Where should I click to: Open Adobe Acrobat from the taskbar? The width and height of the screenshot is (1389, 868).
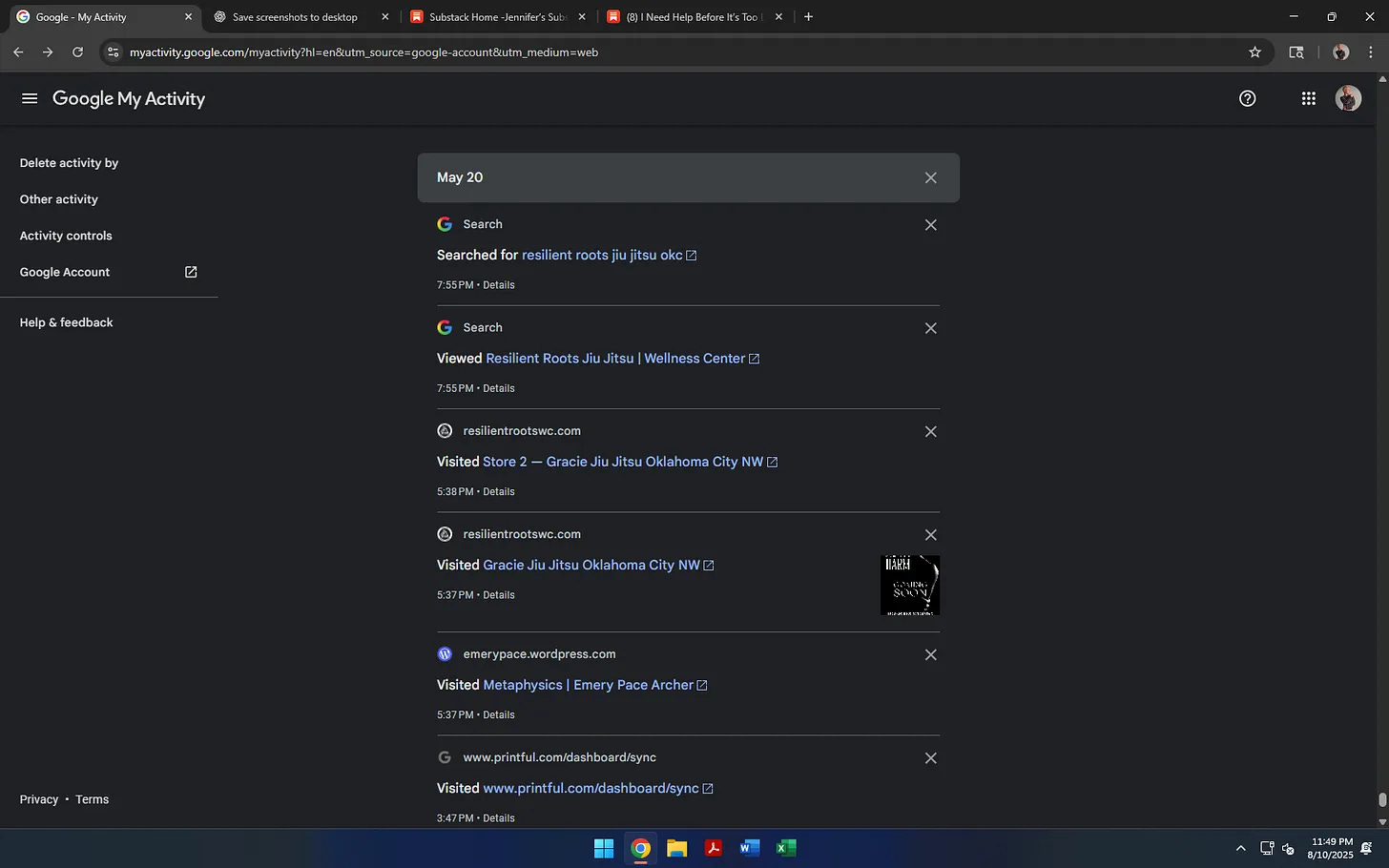pyautogui.click(x=714, y=848)
